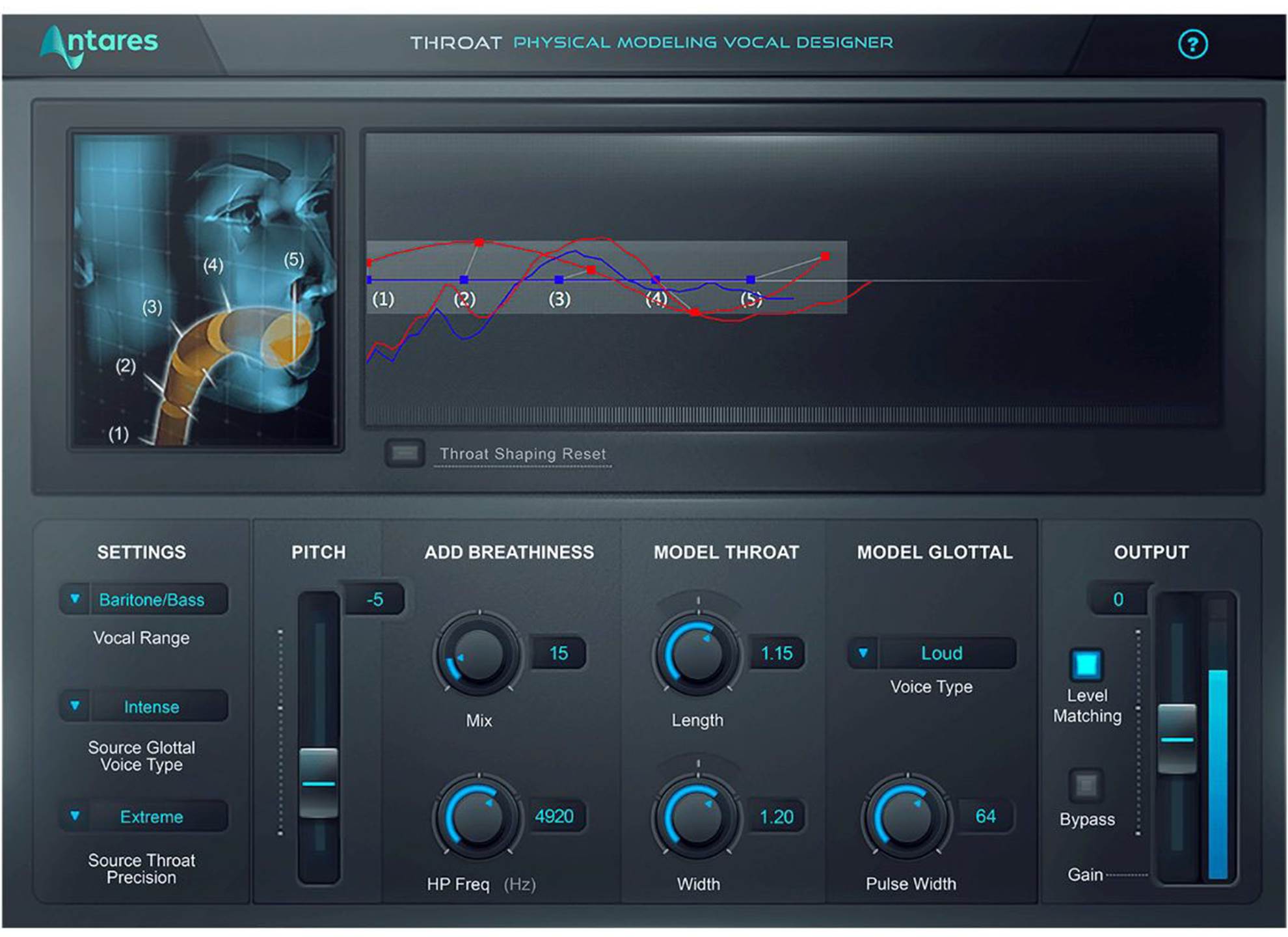Screen dimensions: 1288x937
Task: Expand the Intense glottal voice type arrow
Action: coord(75,706)
